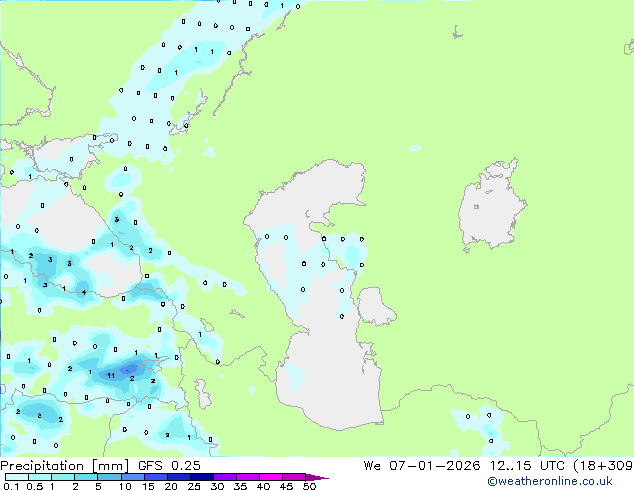Click the '30' legend scale label
634x490 pixels.
pyautogui.click(x=217, y=486)
